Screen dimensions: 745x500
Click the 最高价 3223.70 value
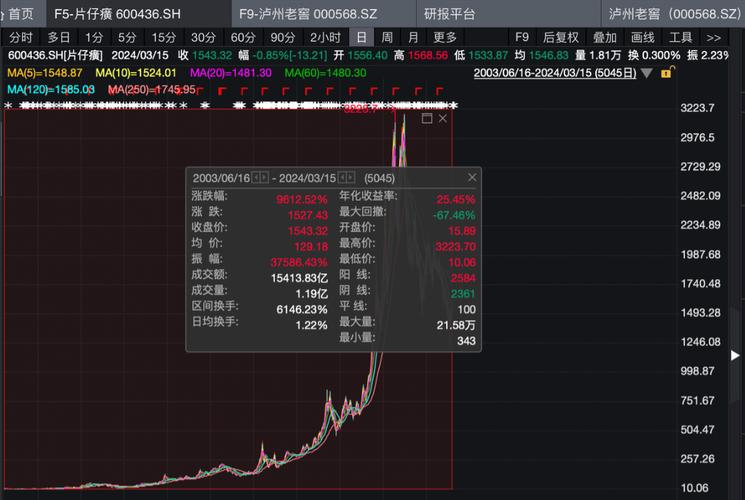tap(456, 247)
